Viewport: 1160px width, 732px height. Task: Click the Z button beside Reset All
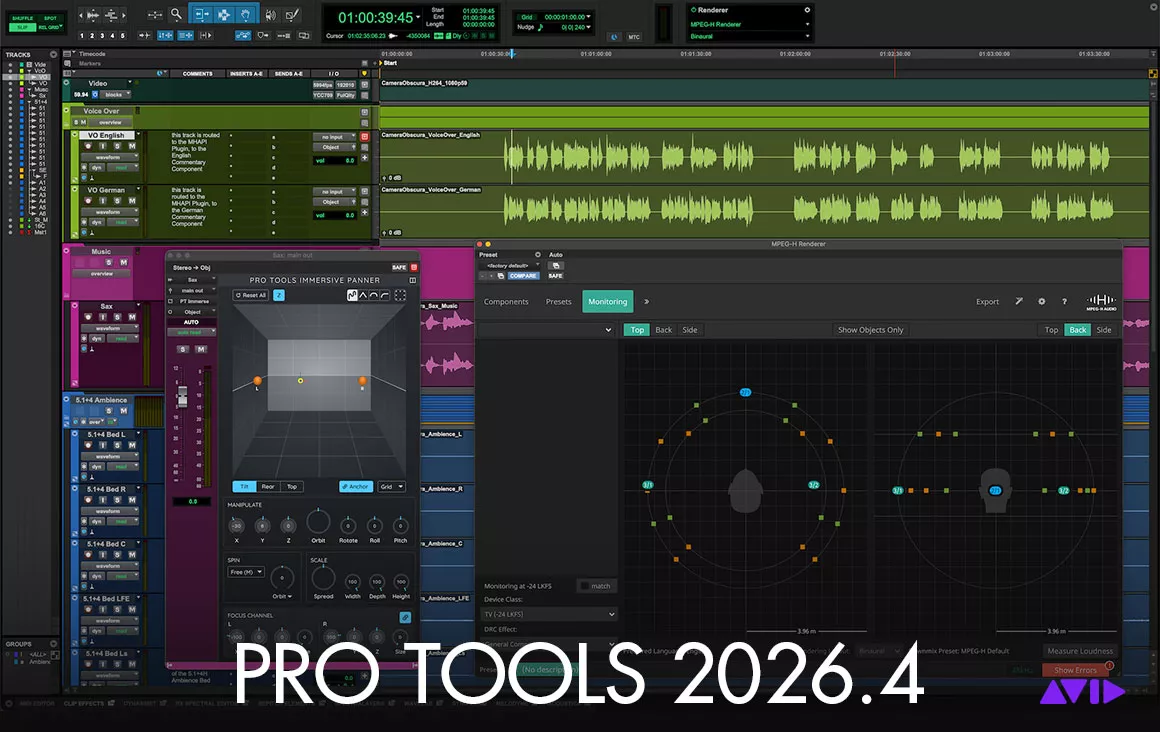click(279, 295)
